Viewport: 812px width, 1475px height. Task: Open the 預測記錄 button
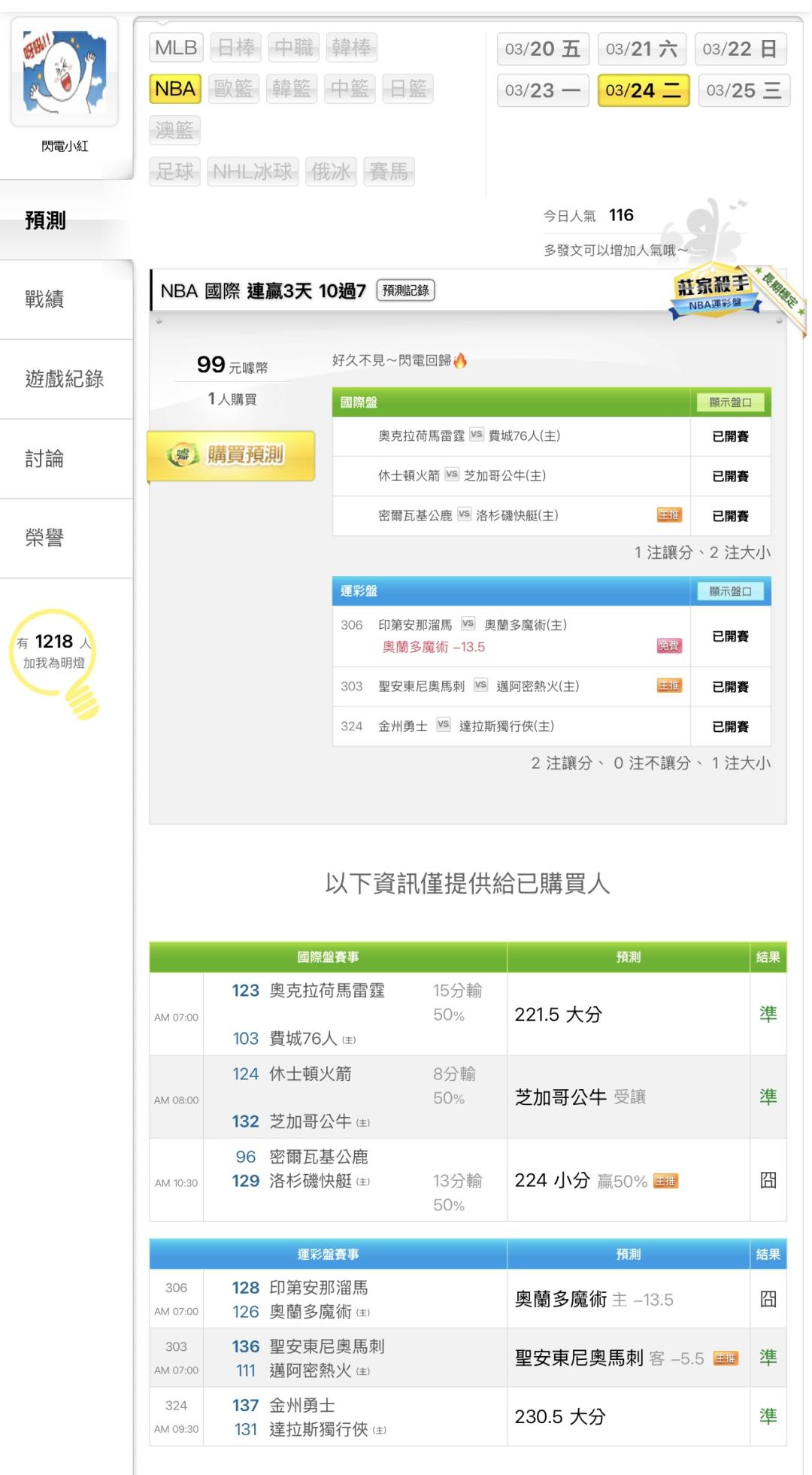[405, 290]
